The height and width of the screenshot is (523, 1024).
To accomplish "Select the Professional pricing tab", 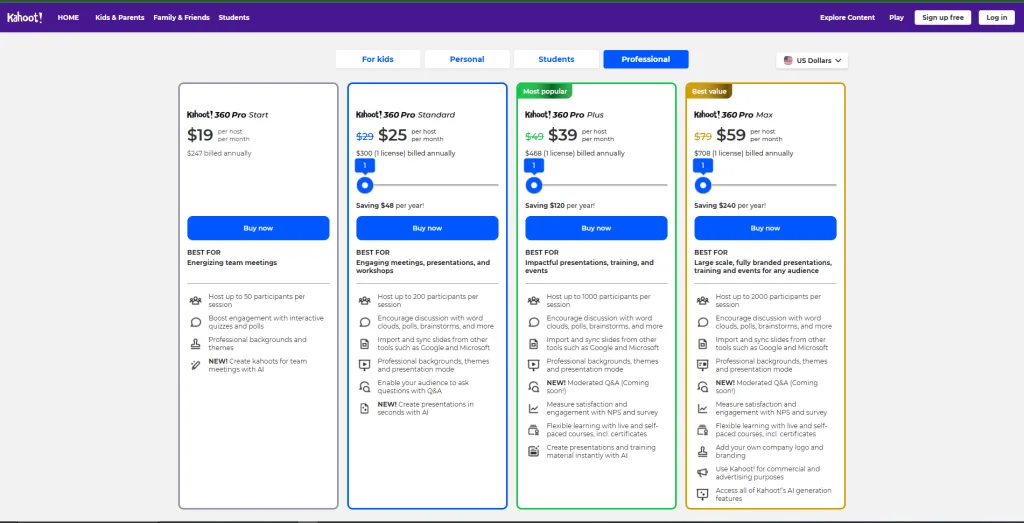I will (645, 59).
